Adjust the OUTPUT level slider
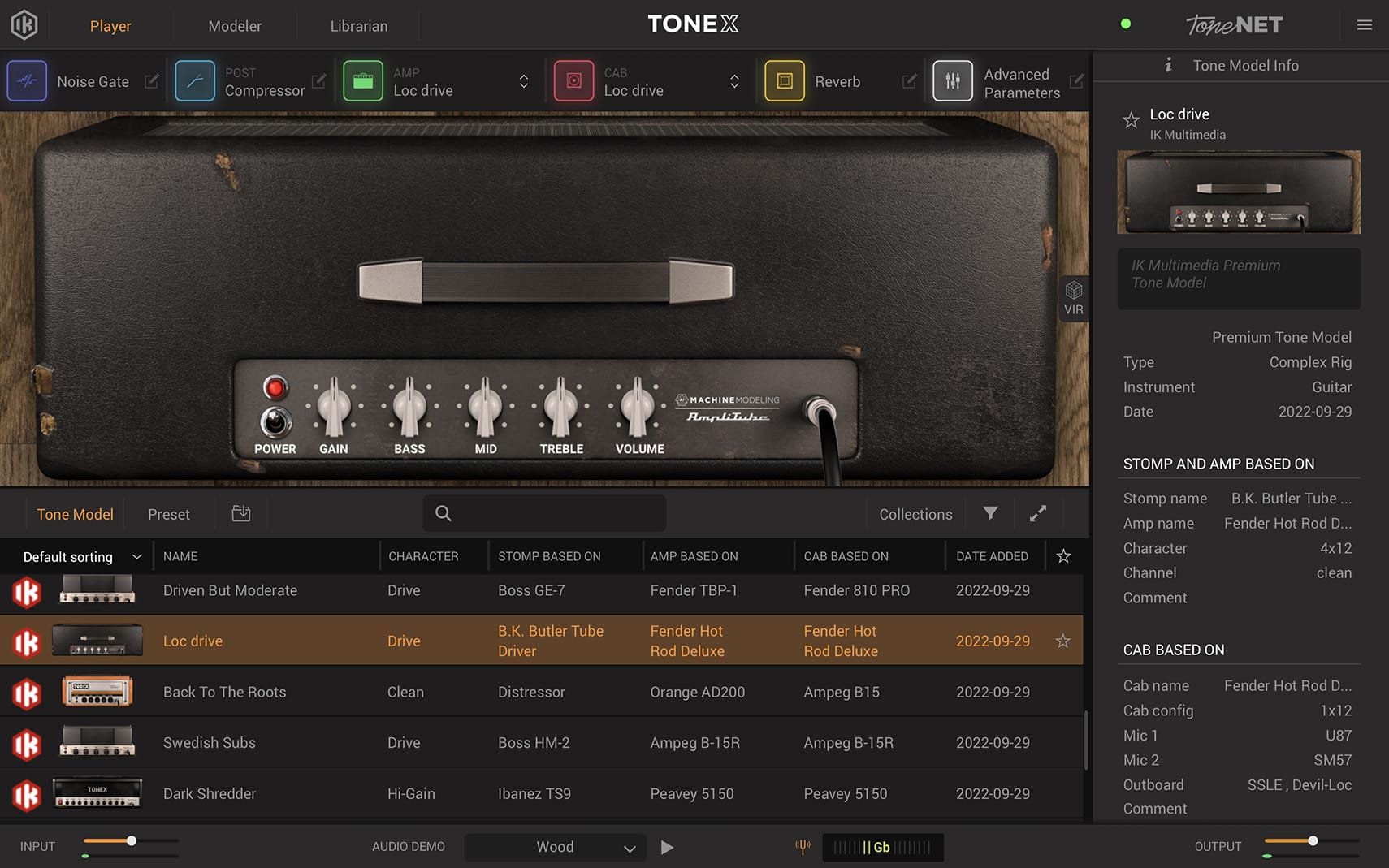 (x=1312, y=842)
